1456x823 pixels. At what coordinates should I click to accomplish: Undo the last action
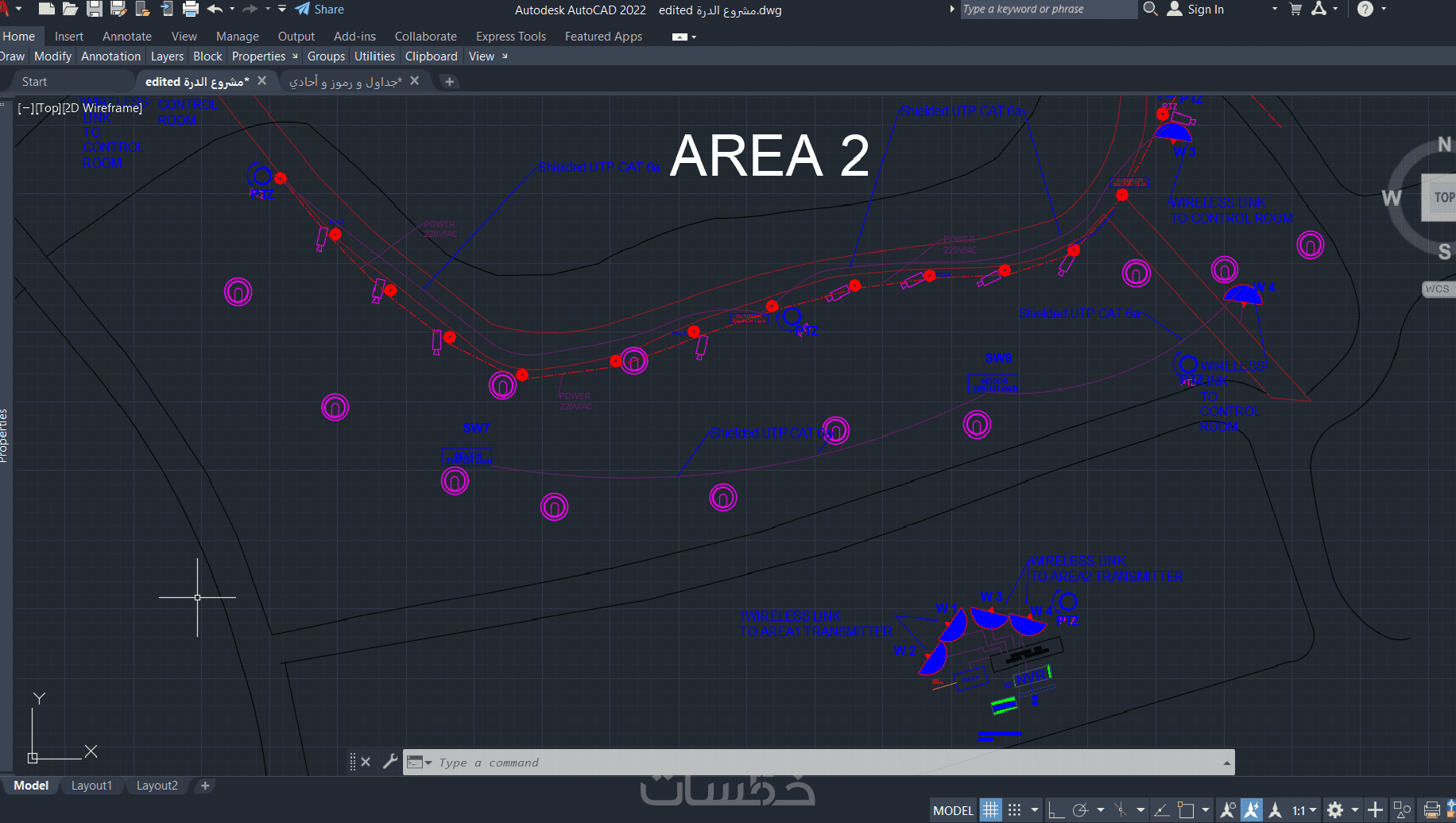(x=215, y=10)
